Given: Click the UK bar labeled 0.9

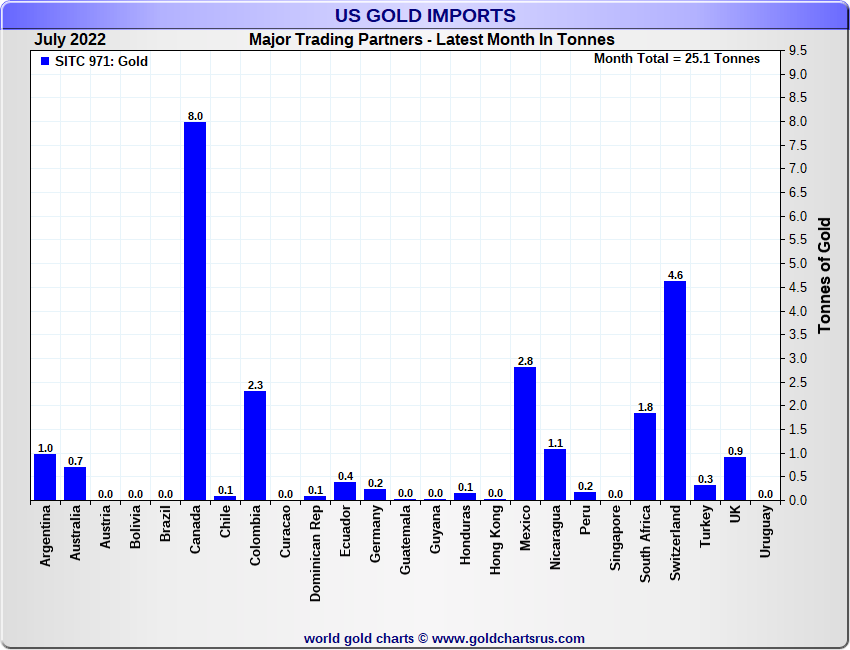Looking at the screenshot, I should [735, 479].
